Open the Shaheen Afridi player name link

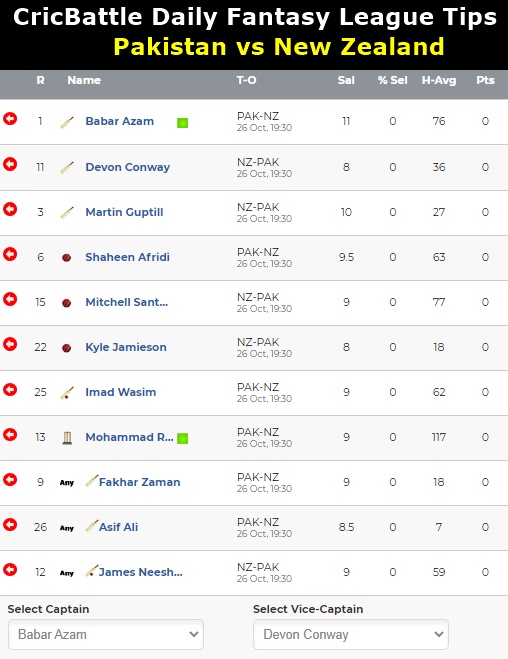pos(127,257)
